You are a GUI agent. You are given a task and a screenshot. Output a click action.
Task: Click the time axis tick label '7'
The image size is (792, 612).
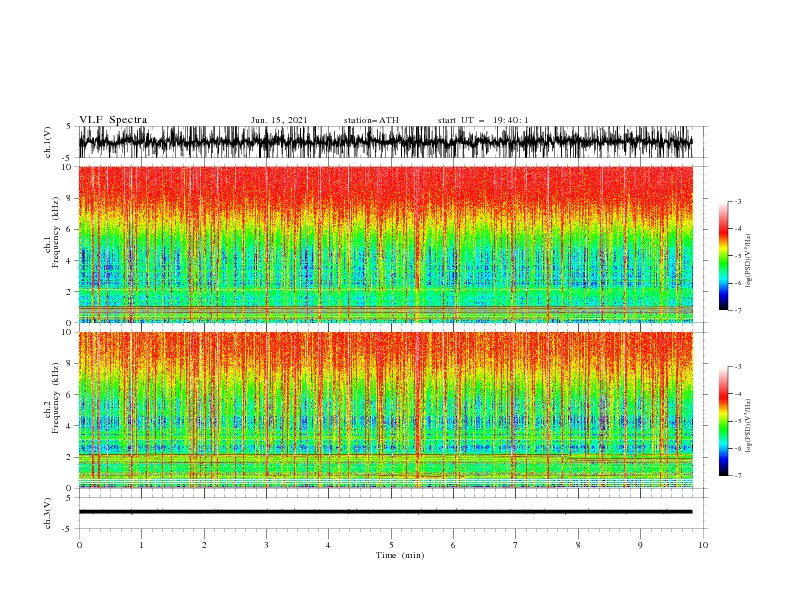click(x=516, y=545)
